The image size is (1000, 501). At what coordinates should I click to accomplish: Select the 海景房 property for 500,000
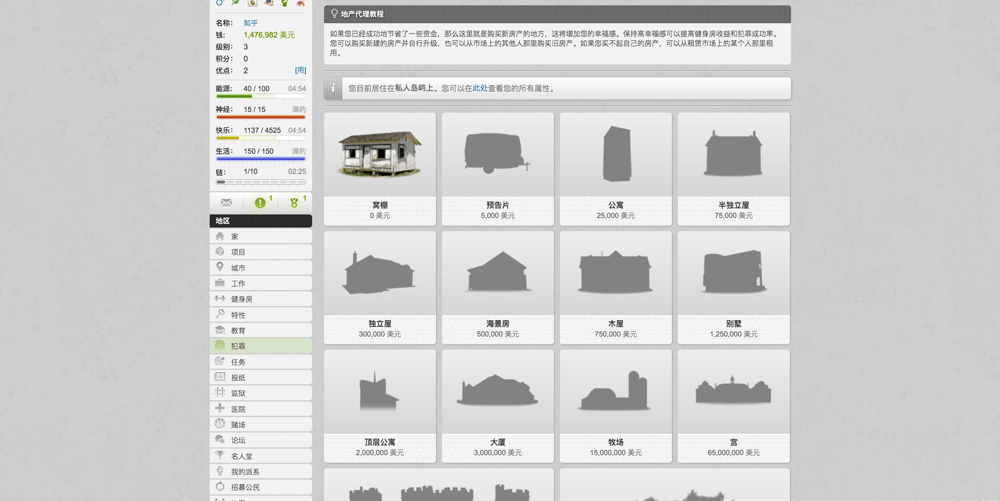click(498, 287)
